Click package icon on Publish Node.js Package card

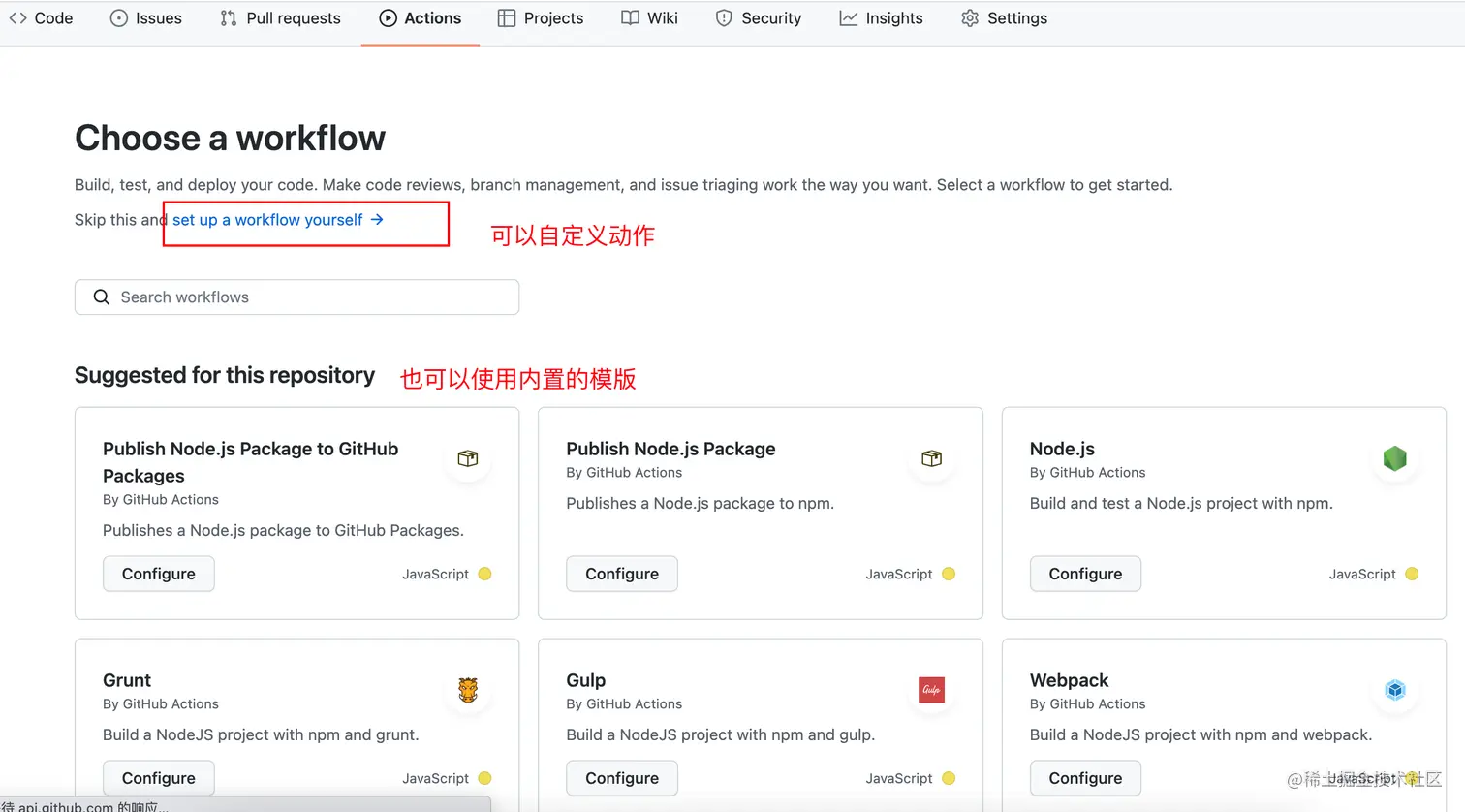[932, 458]
